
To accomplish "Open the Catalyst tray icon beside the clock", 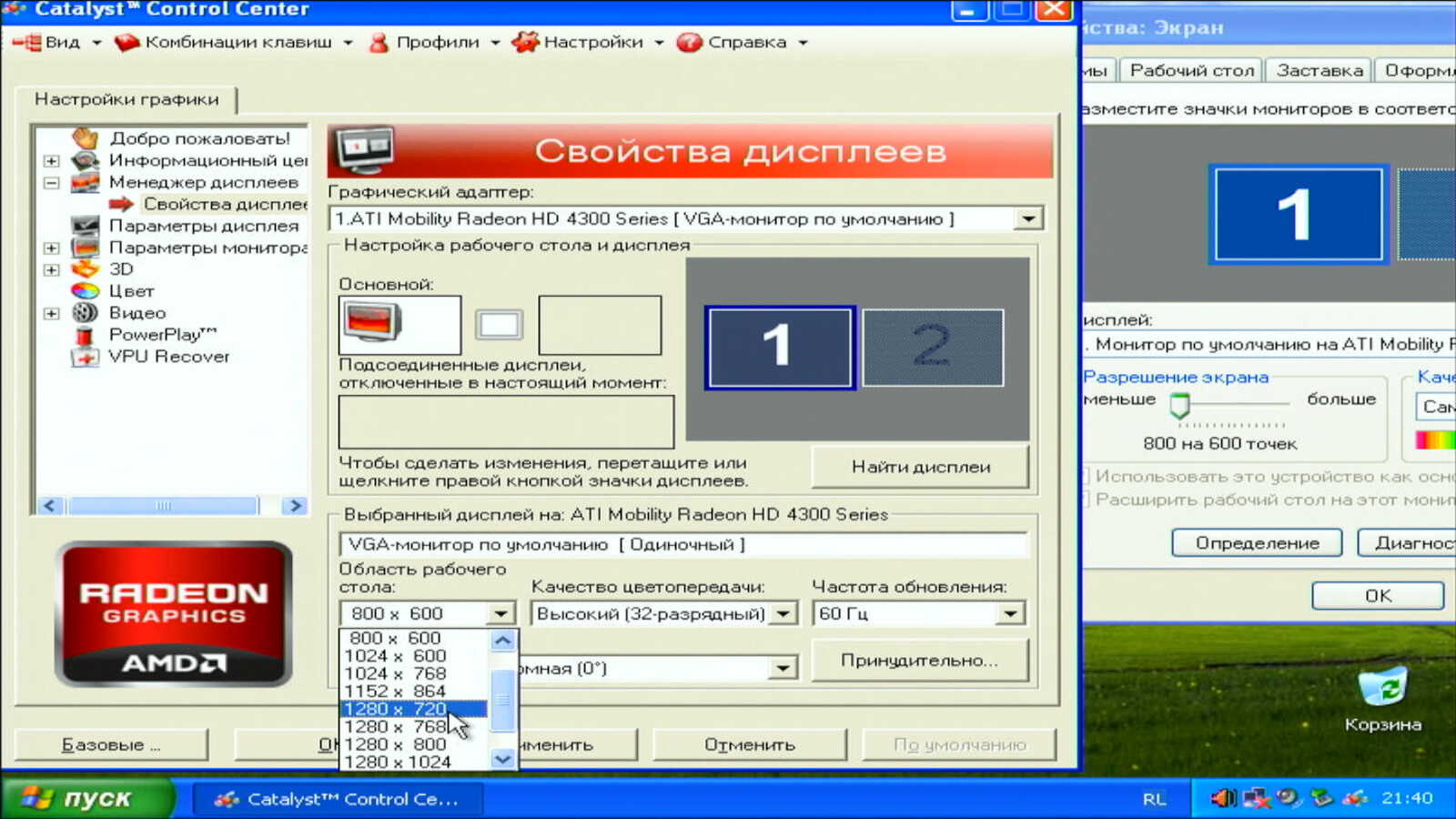I will [x=1355, y=798].
